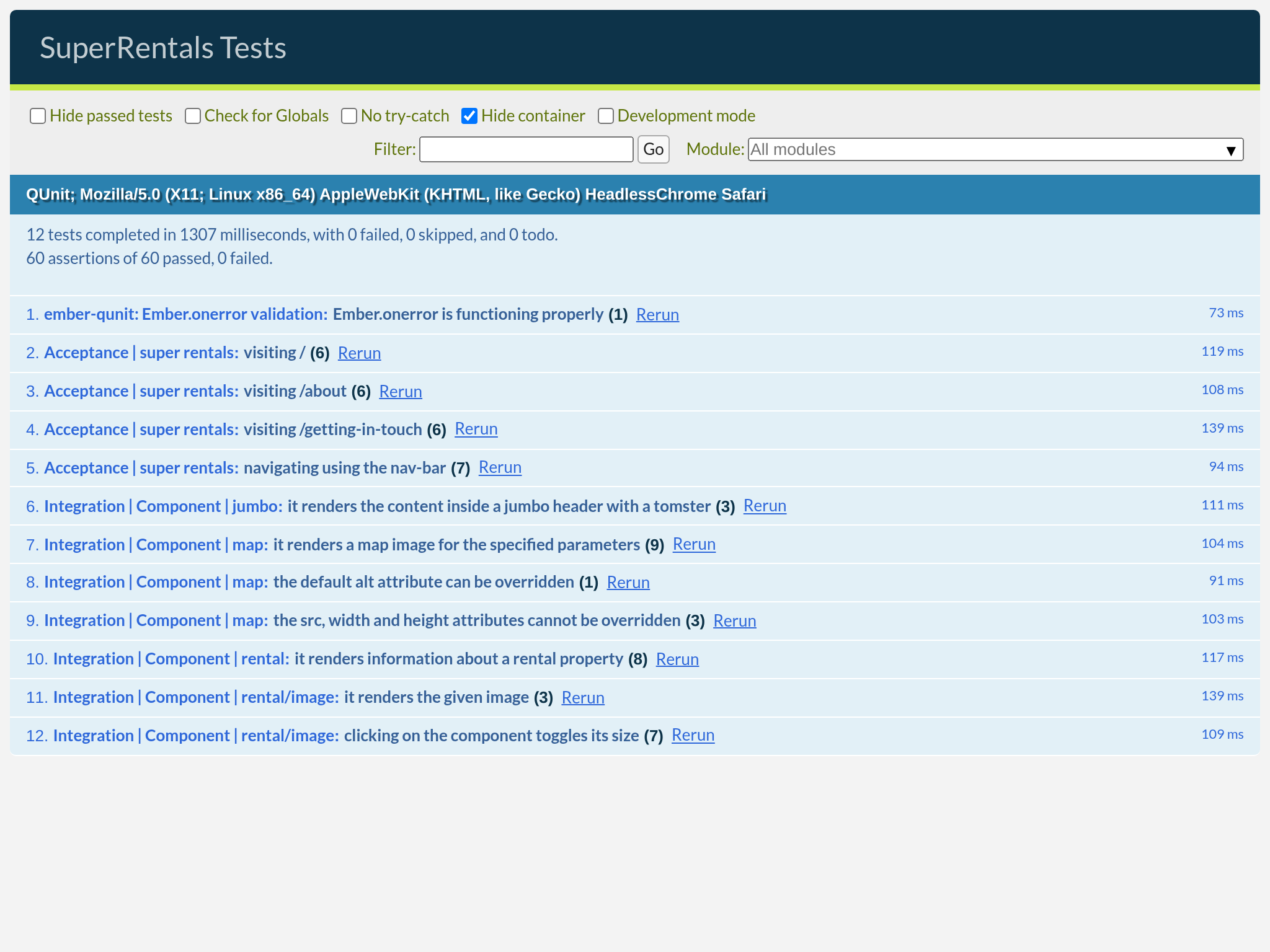Open the it renders information about a rental property test
The width and height of the screenshot is (1270, 952).
tap(459, 658)
